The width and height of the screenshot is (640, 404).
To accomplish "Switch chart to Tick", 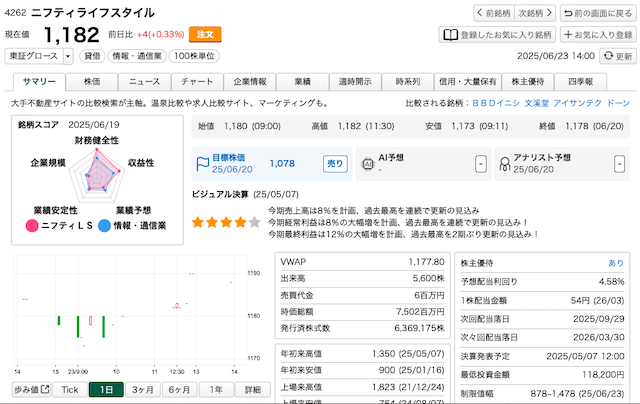I will click(69, 390).
